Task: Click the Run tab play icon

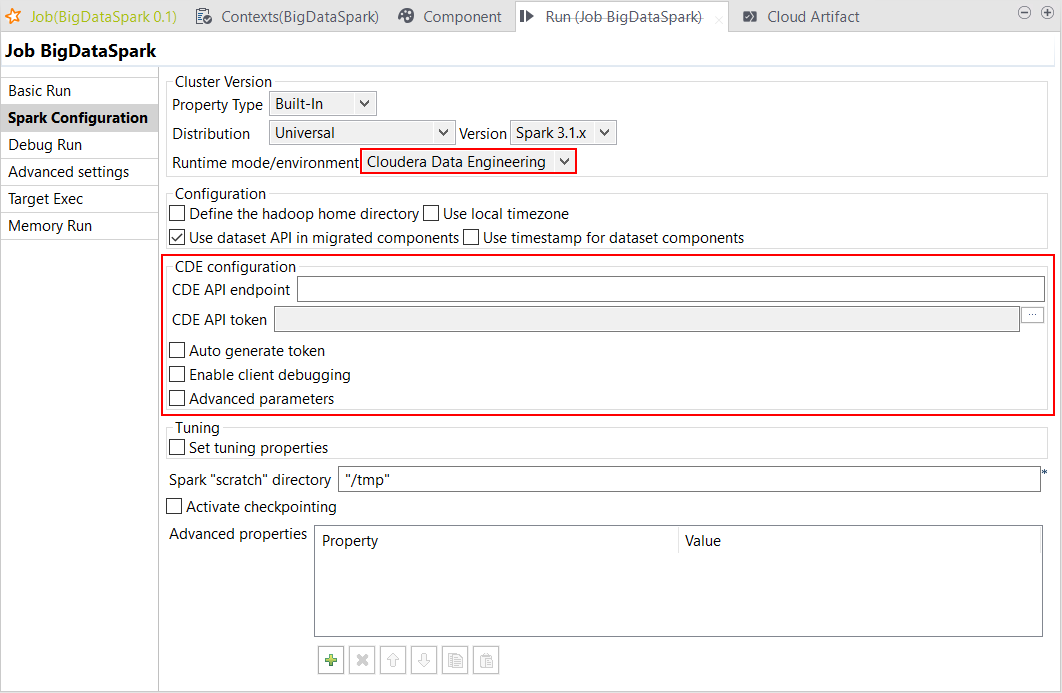Action: [x=527, y=16]
